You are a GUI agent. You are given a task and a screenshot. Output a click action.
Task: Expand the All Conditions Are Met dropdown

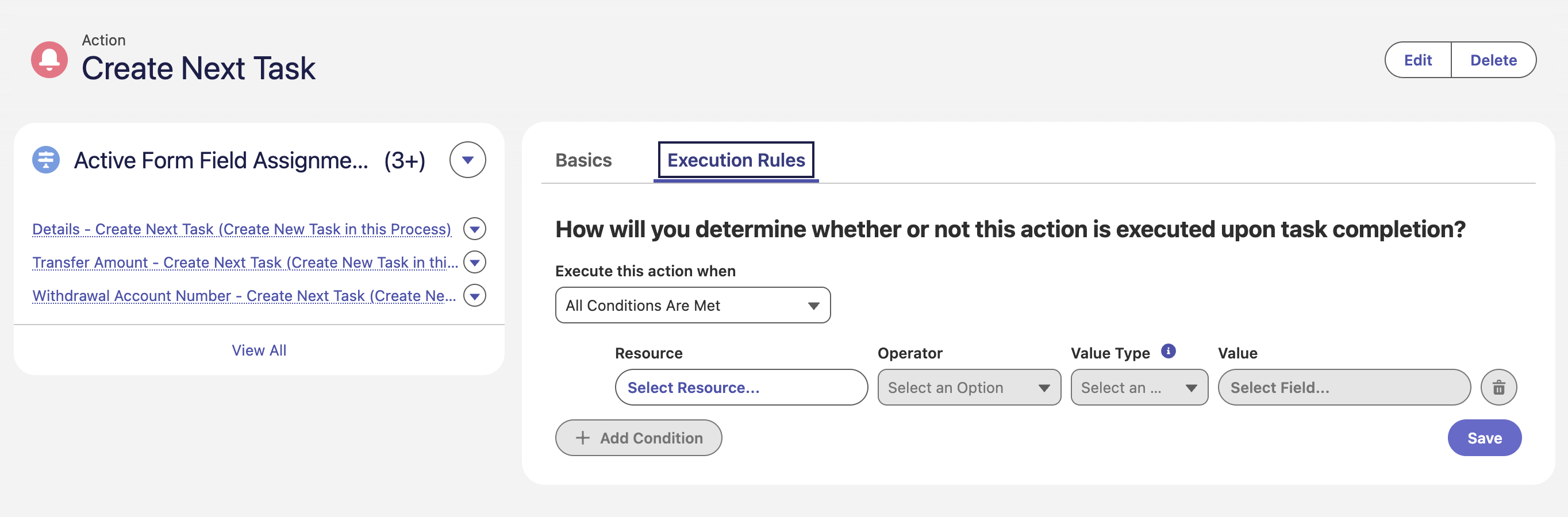(x=693, y=306)
